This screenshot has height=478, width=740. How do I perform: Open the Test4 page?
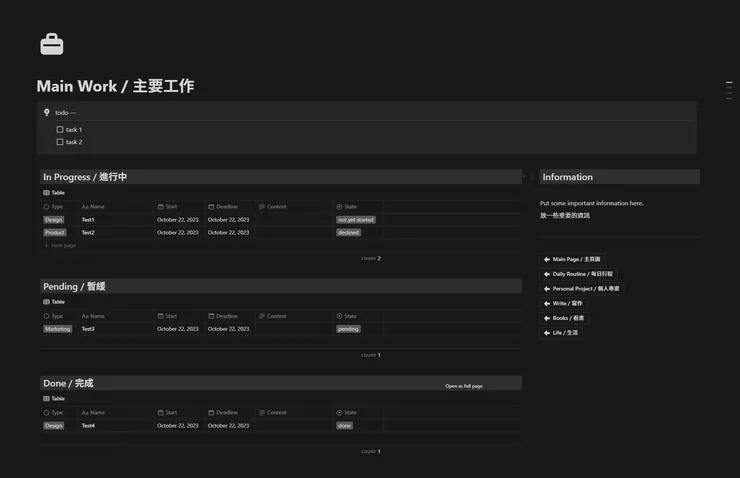tap(88, 426)
